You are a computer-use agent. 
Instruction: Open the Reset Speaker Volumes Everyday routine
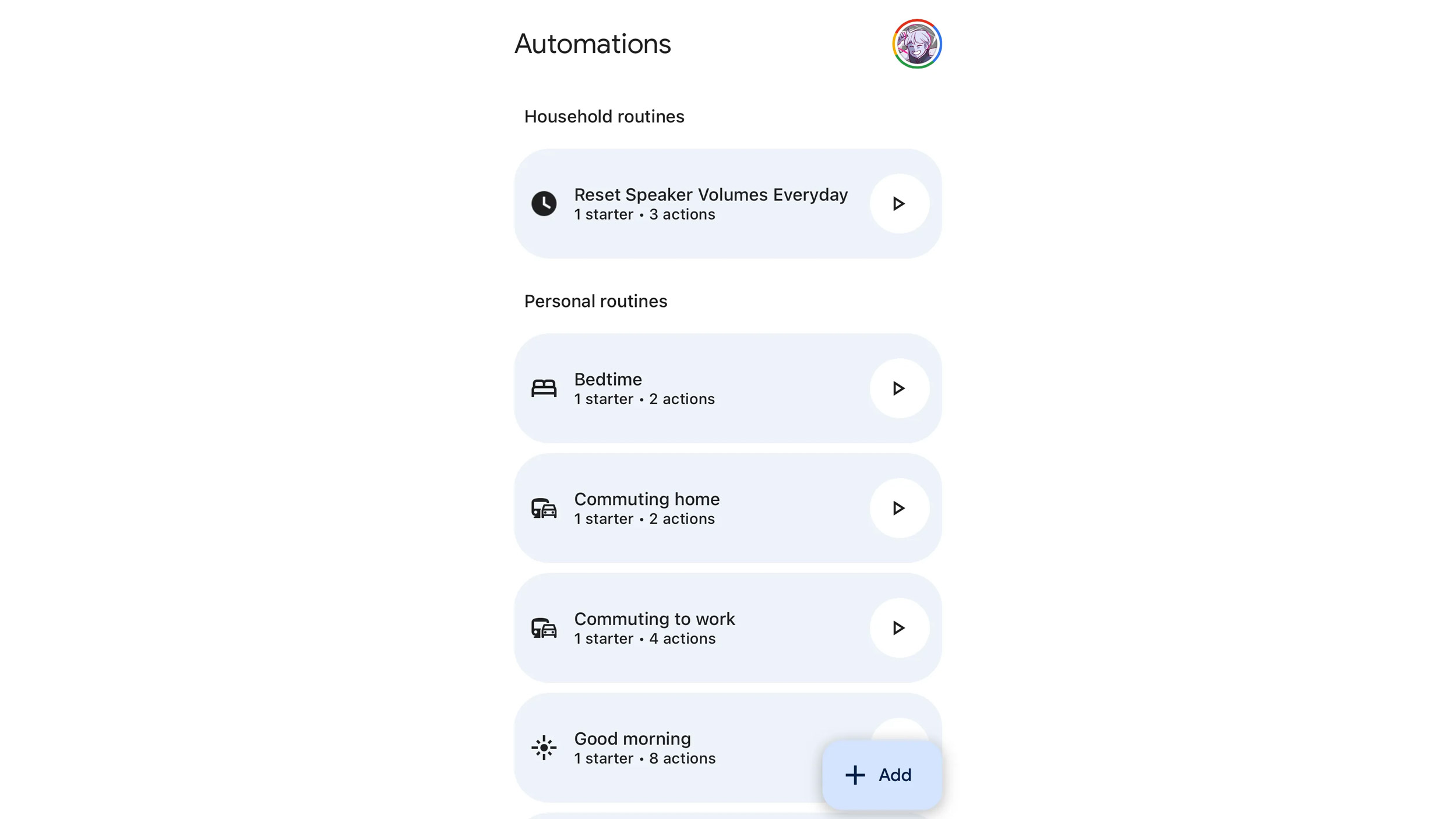click(x=711, y=203)
